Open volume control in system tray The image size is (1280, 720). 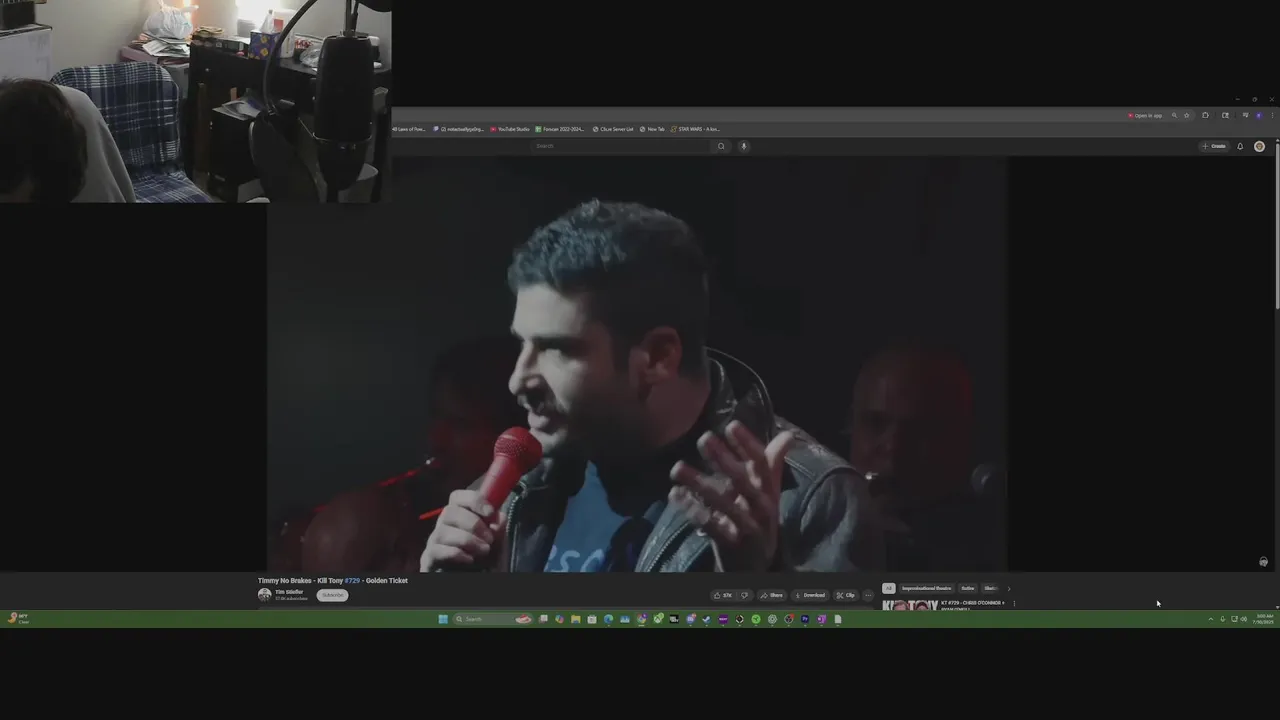[1244, 619]
